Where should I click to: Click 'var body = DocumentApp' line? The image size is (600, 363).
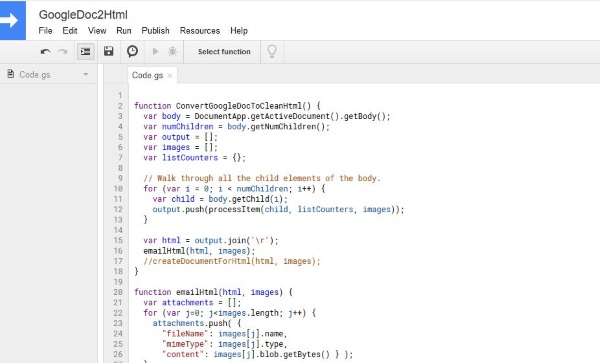267,116
